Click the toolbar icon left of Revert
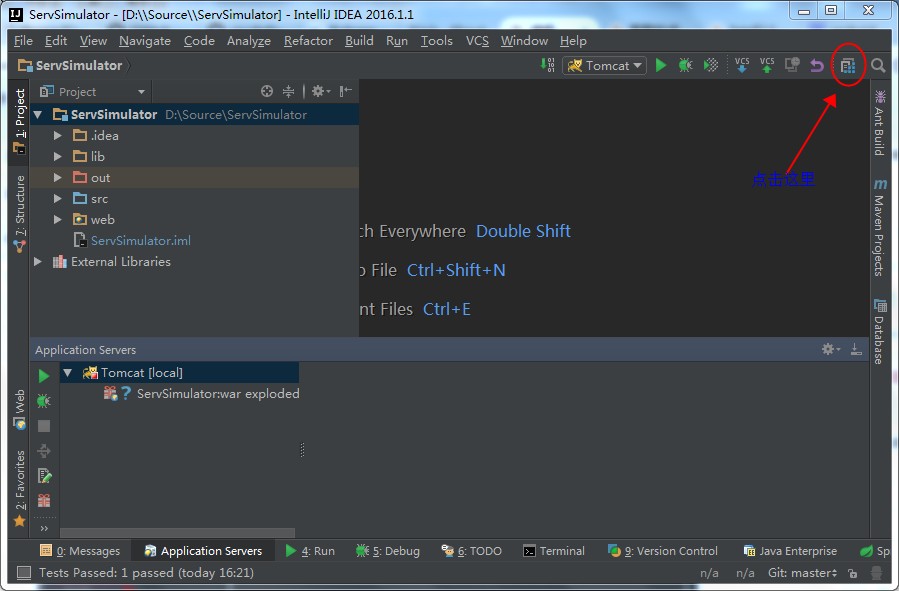 coord(792,65)
